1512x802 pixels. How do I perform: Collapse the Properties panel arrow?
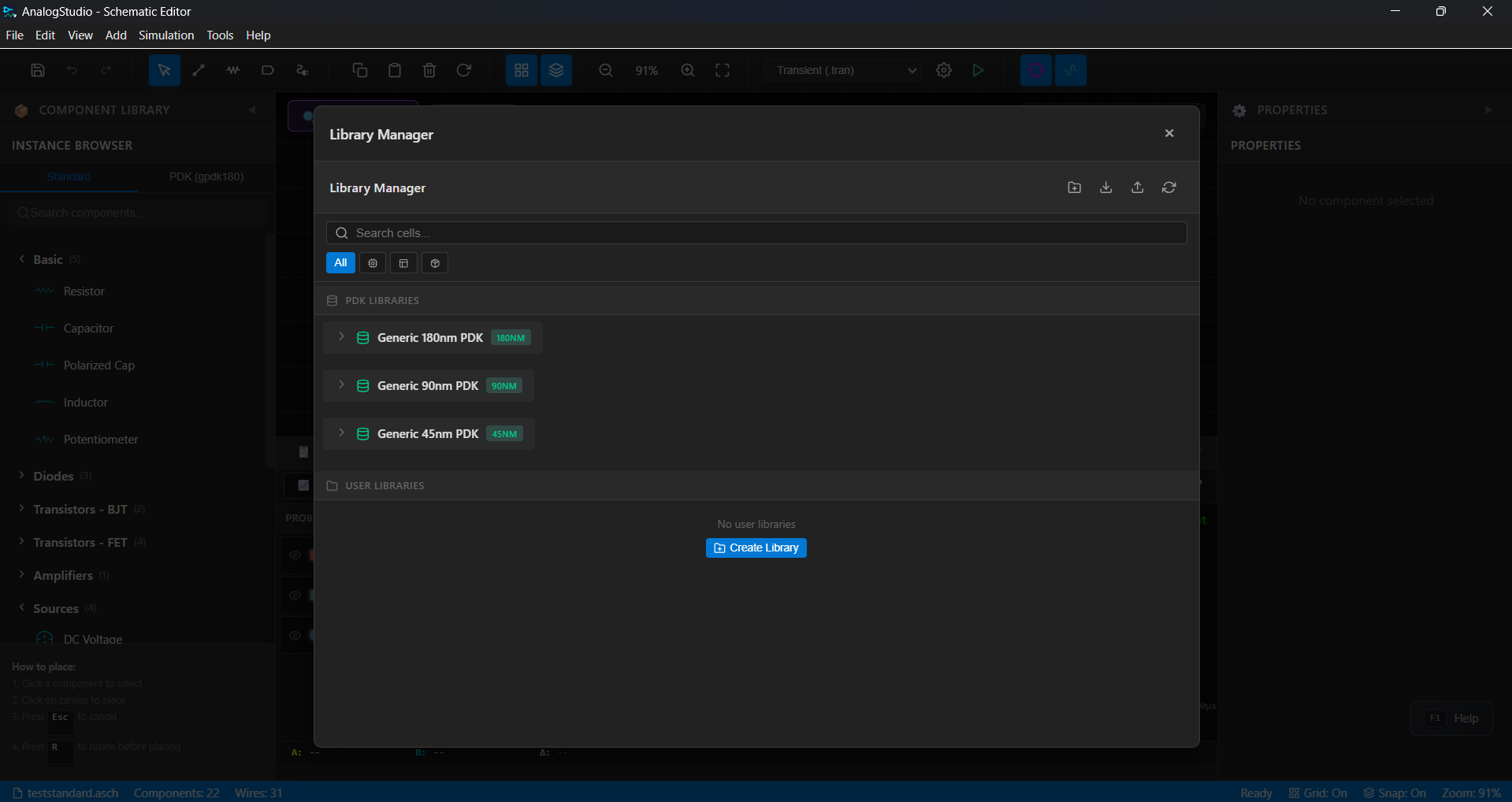[1488, 110]
